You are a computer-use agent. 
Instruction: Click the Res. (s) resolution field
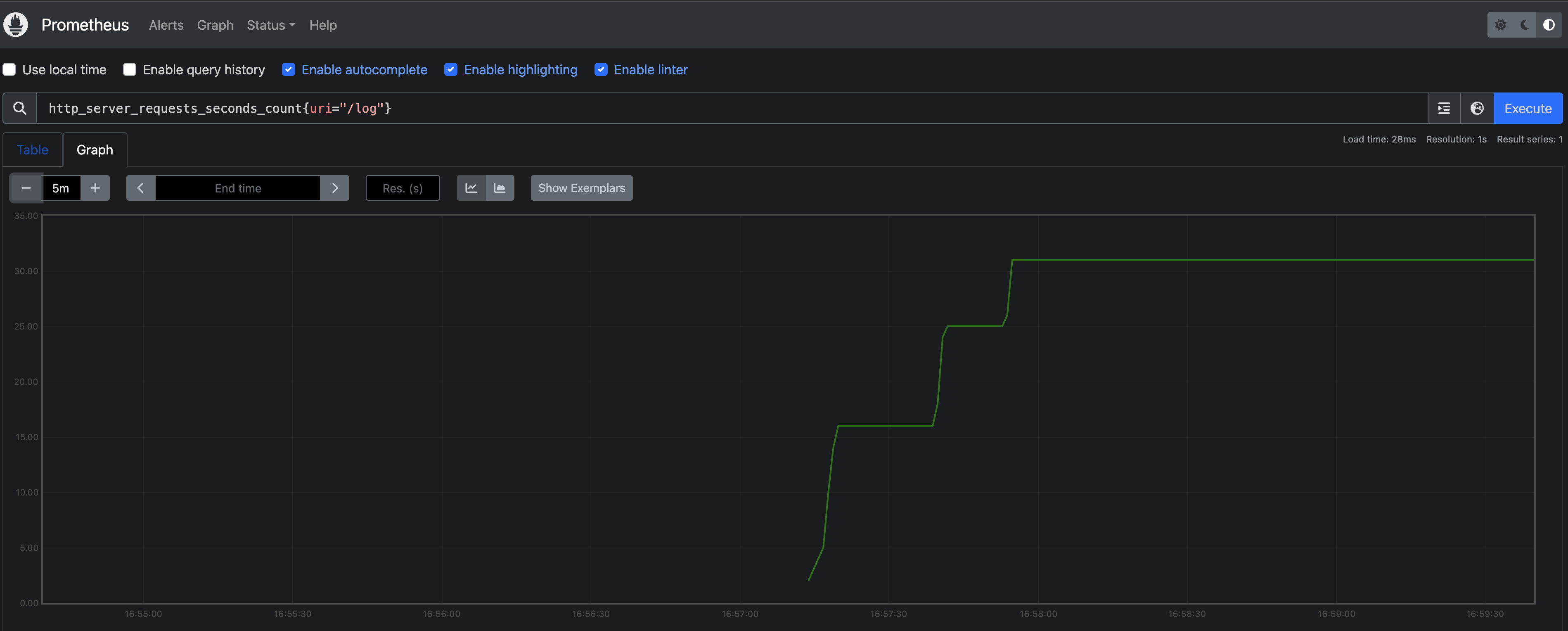point(403,188)
